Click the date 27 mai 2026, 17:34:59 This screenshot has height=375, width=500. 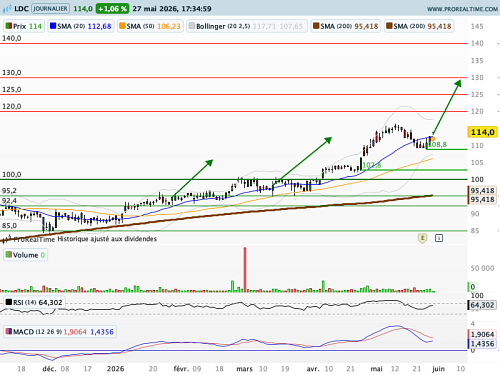pyautogui.click(x=172, y=9)
